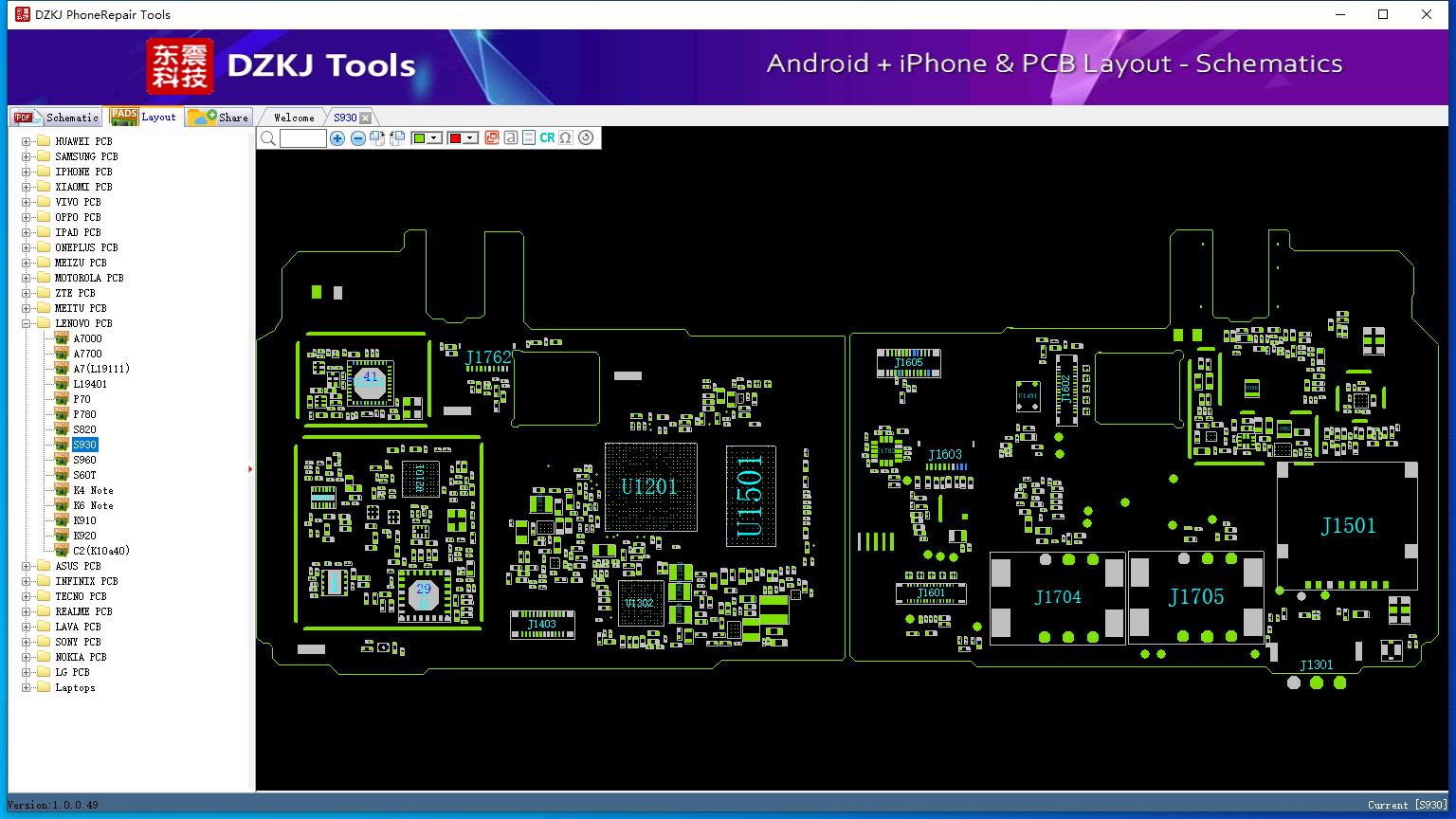Click the J1704 connector on the board

(x=1058, y=597)
